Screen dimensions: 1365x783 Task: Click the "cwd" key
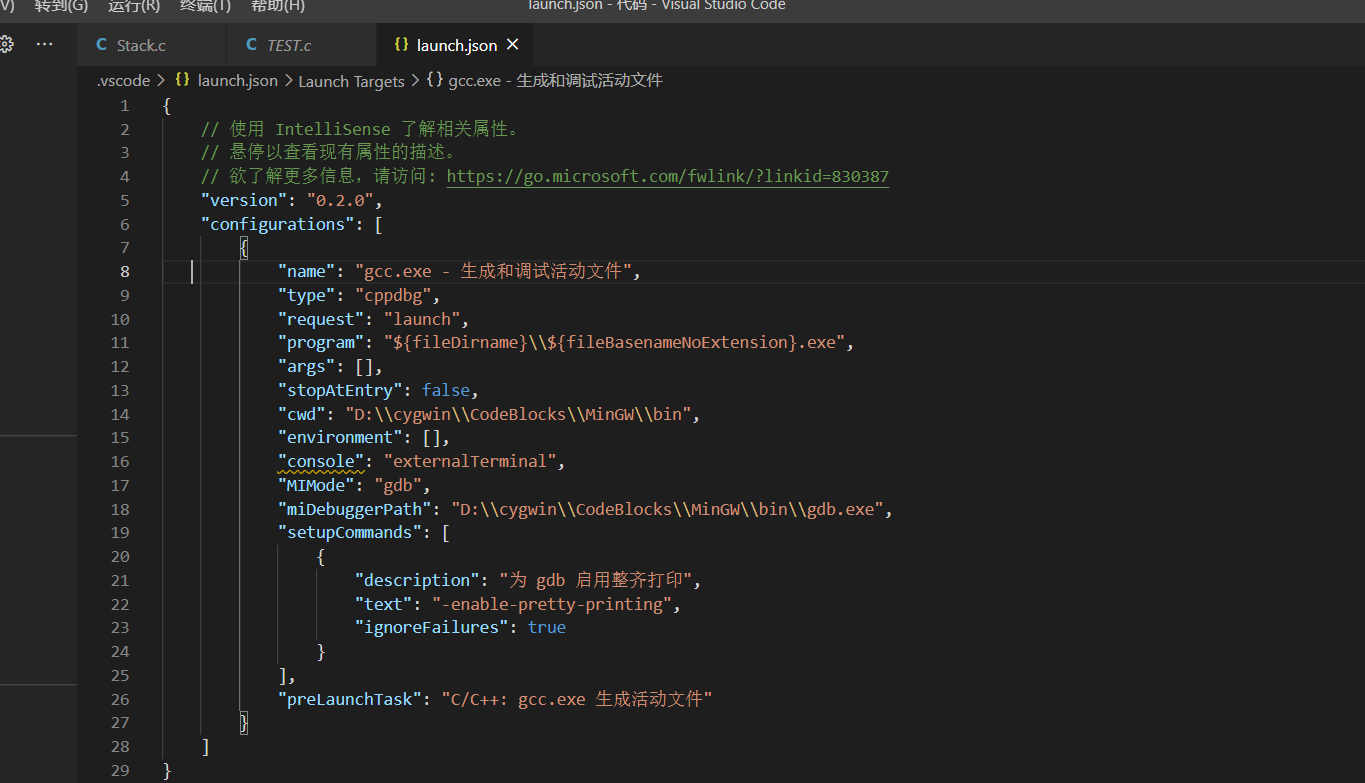(301, 414)
